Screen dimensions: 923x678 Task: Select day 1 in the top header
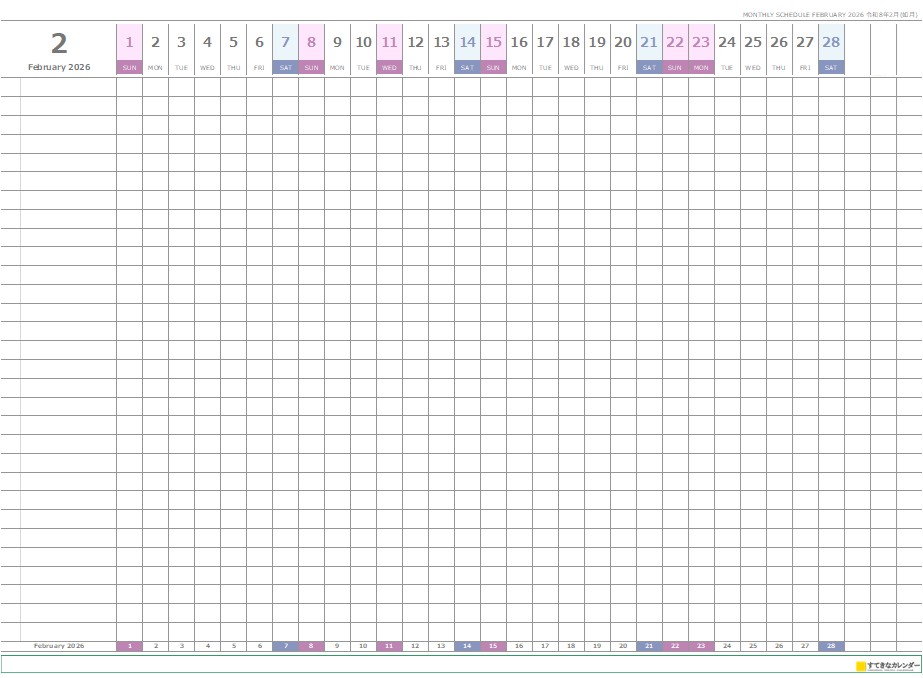coord(129,43)
